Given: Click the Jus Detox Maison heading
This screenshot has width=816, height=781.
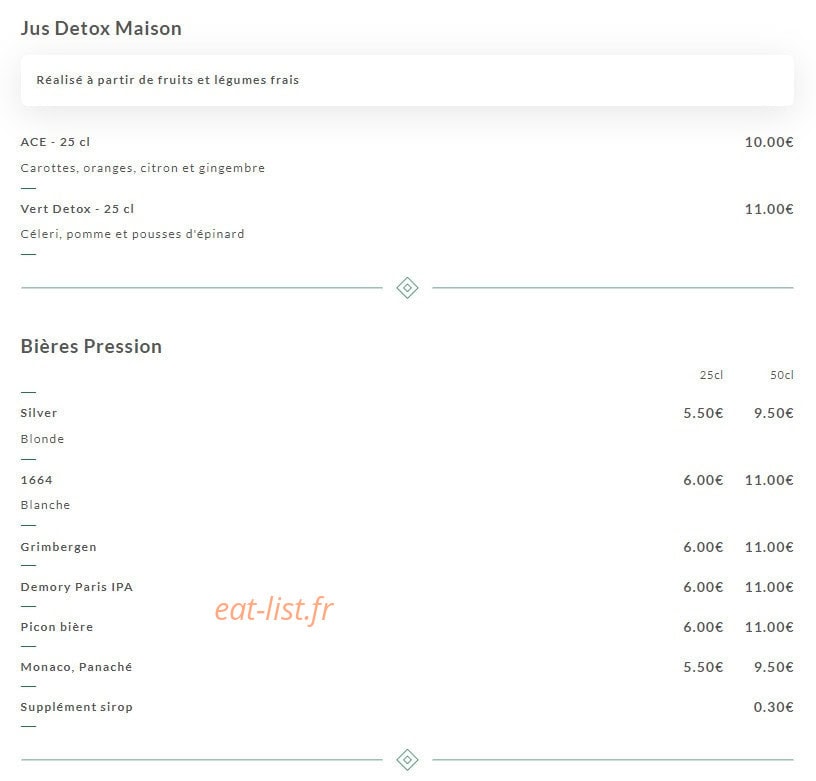Looking at the screenshot, I should [101, 28].
